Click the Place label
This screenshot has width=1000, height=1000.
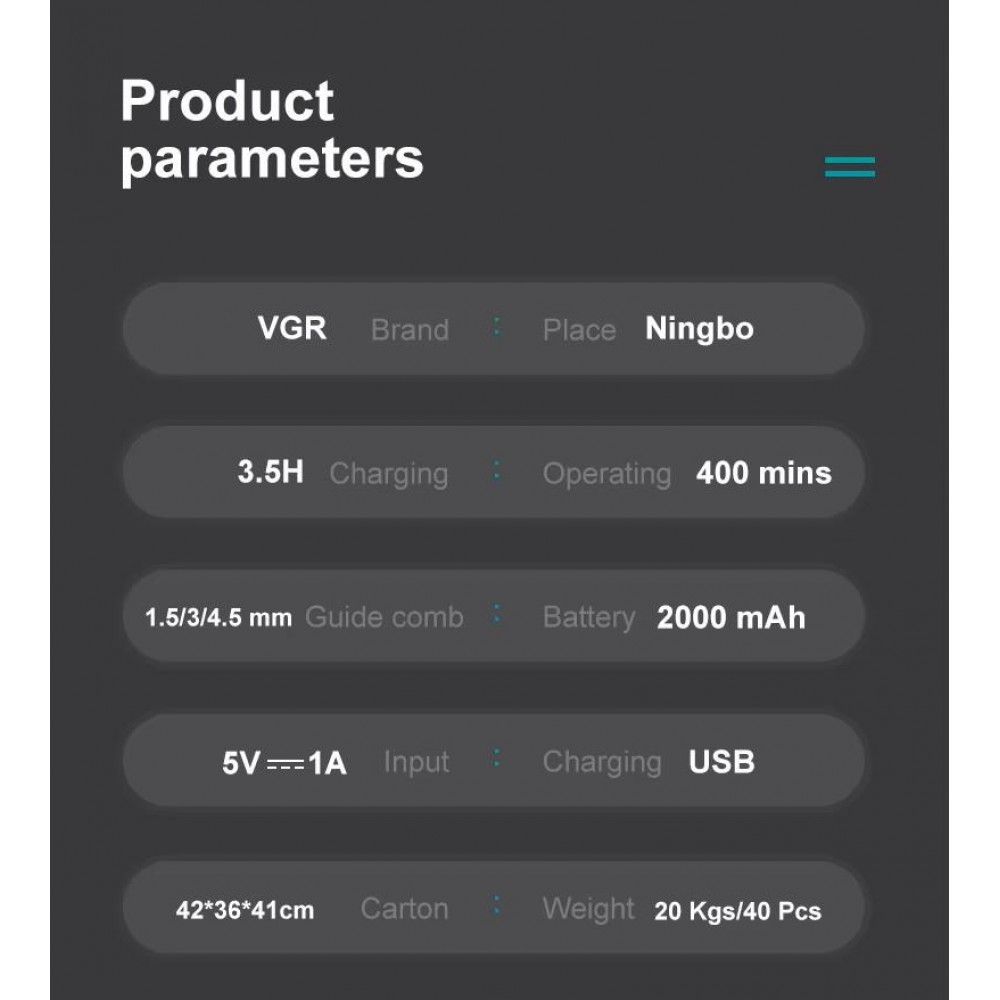[x=579, y=330]
